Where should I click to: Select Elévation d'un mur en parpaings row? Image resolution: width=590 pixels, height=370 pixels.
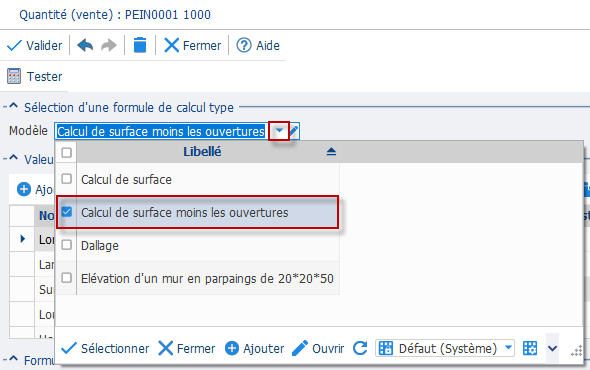click(x=207, y=279)
